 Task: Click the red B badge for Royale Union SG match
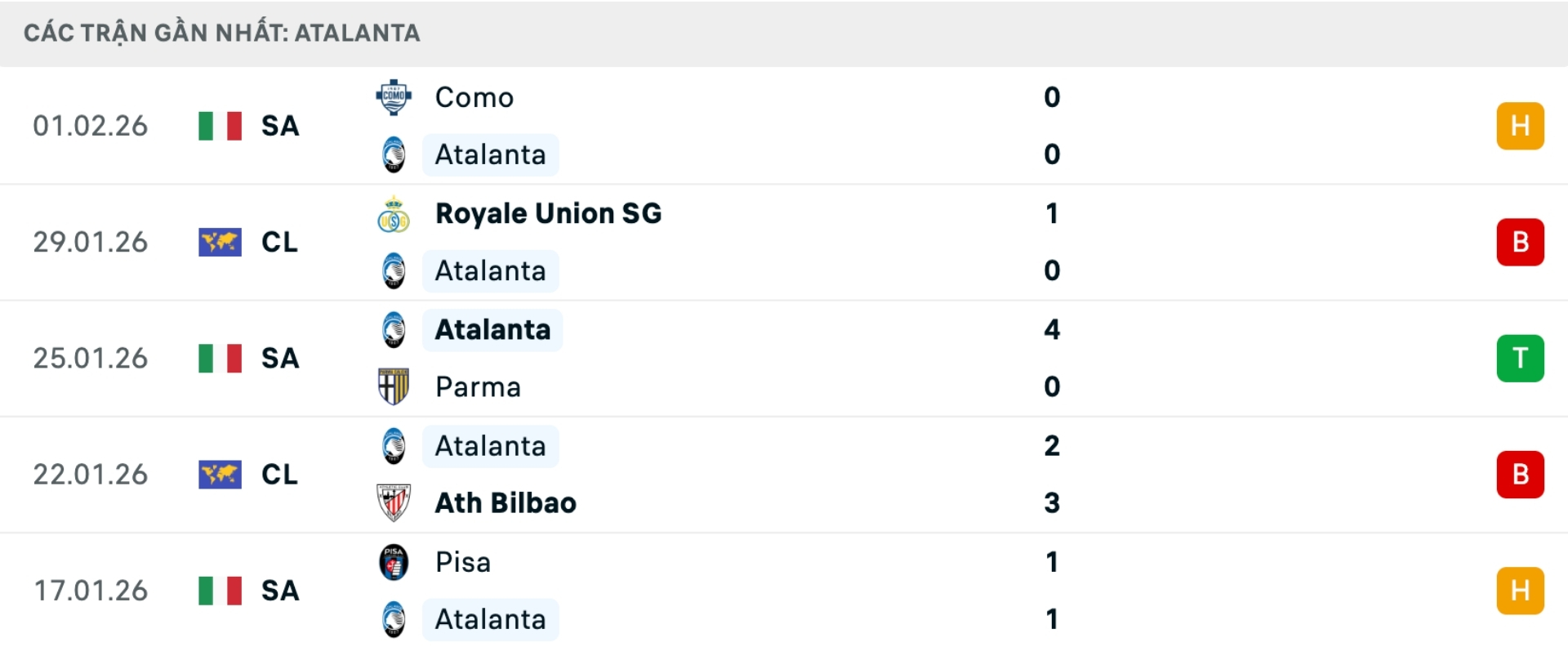(1520, 243)
